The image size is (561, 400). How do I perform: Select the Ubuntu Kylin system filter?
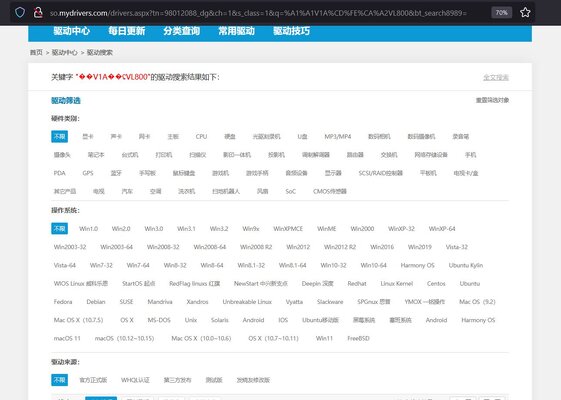(466, 265)
